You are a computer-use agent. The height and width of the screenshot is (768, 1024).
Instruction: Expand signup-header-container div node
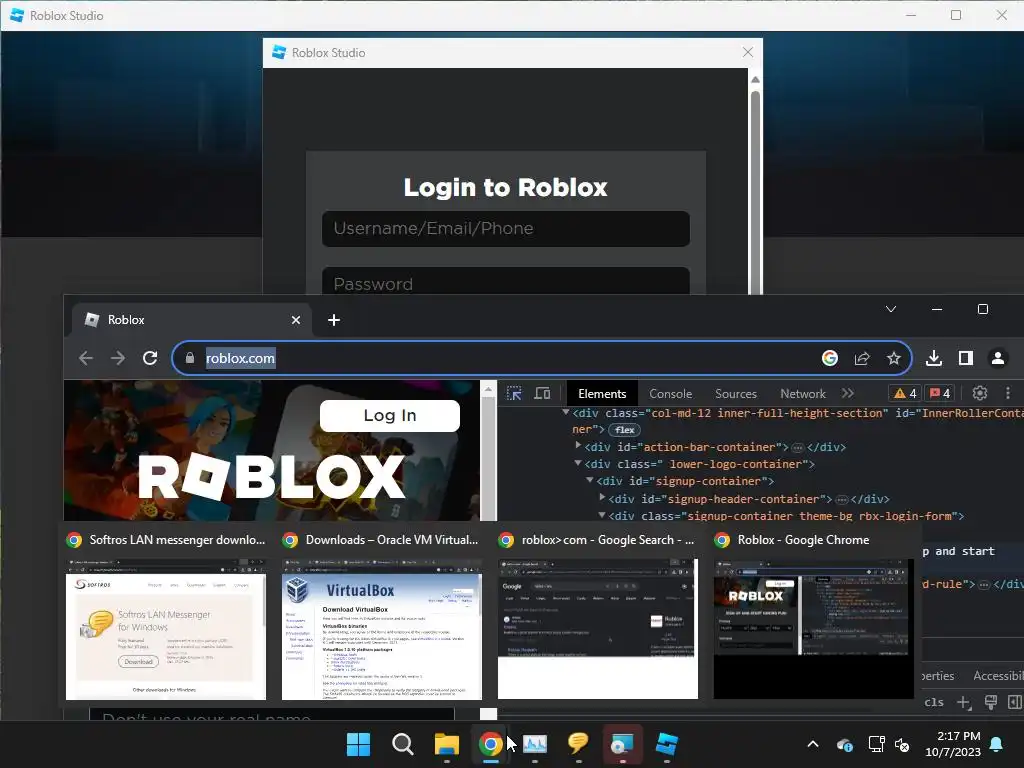coord(601,497)
